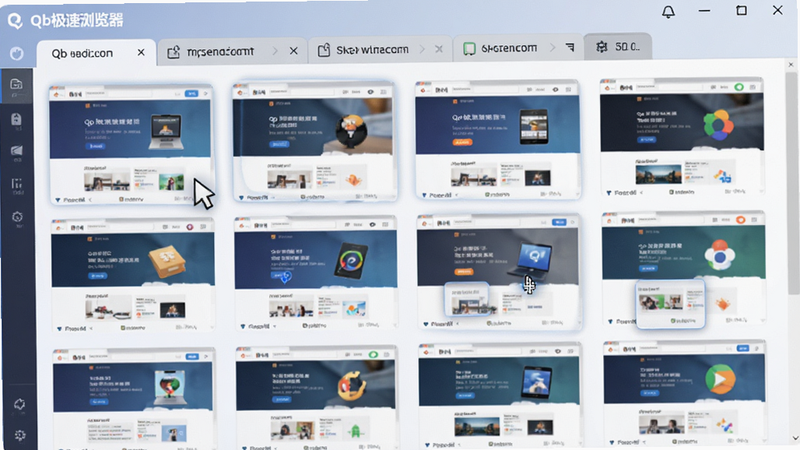
Task: Click the green toggle in orange swirl thumbnail header
Action: tap(373, 355)
